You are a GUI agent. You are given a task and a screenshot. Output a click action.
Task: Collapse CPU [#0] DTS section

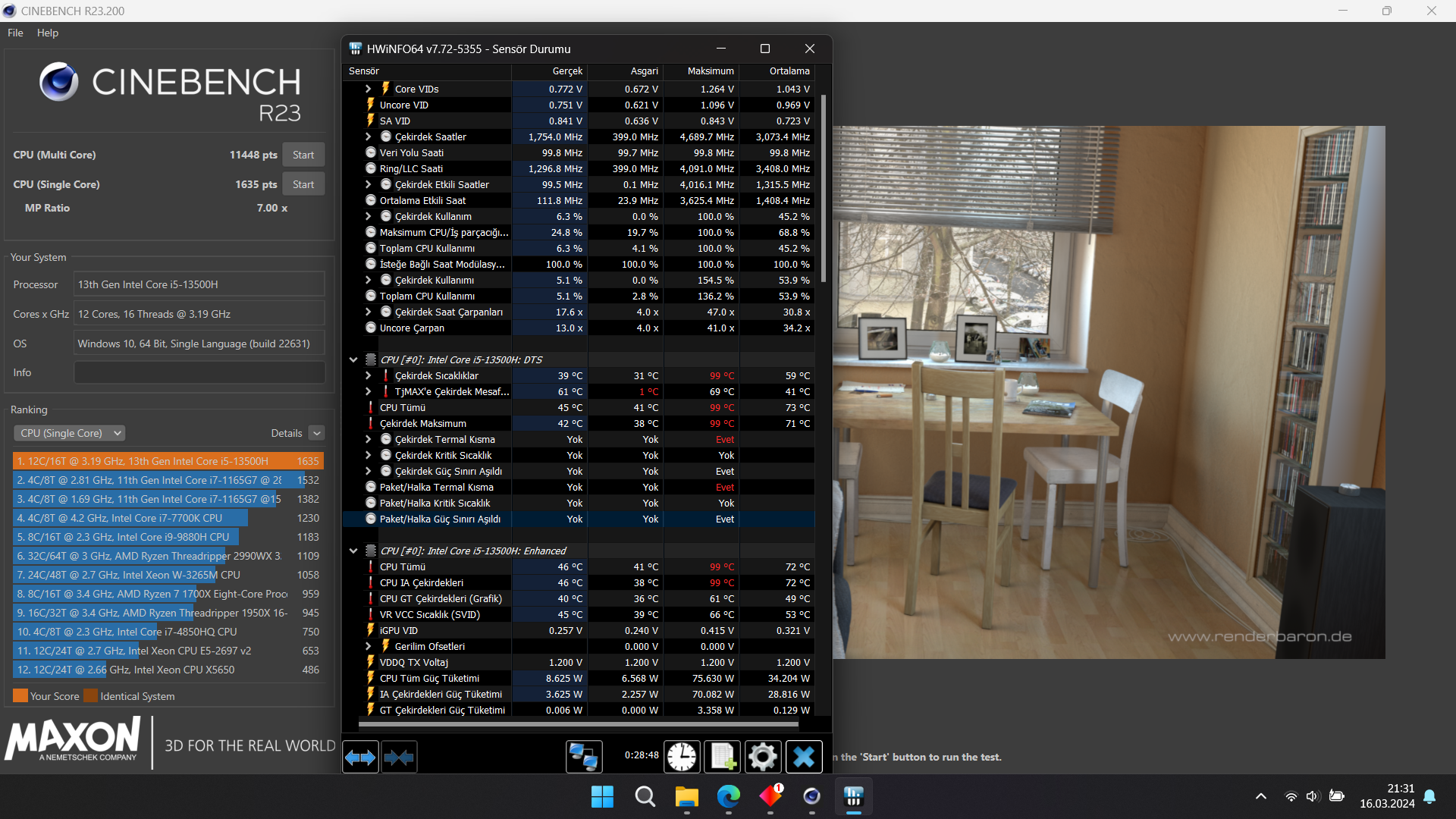click(353, 359)
